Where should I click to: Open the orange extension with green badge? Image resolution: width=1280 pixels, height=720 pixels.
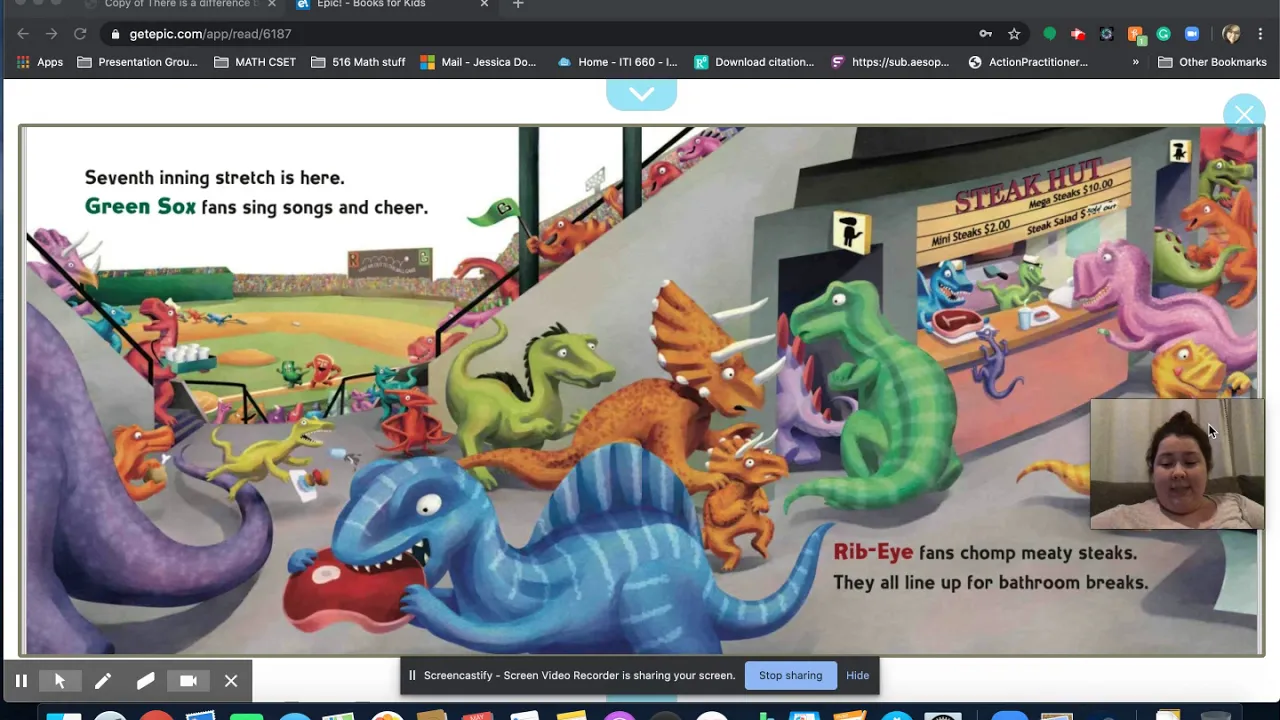1135,34
